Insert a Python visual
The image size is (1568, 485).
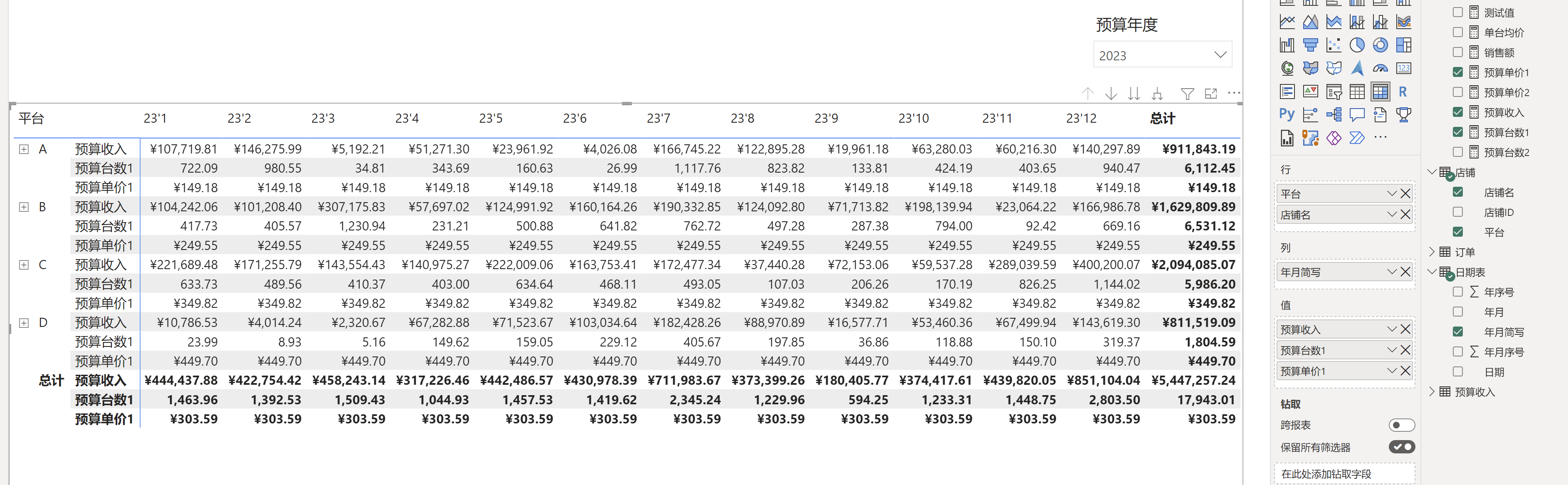point(1287,114)
